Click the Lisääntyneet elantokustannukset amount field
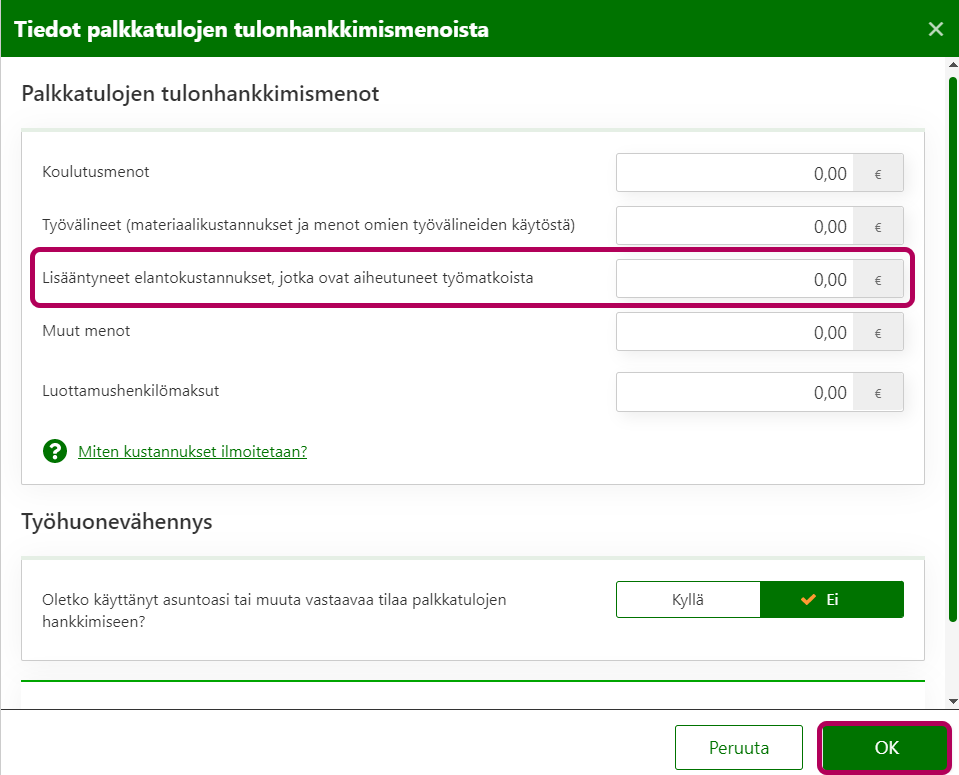Viewport: 959px width, 775px height. tap(735, 279)
